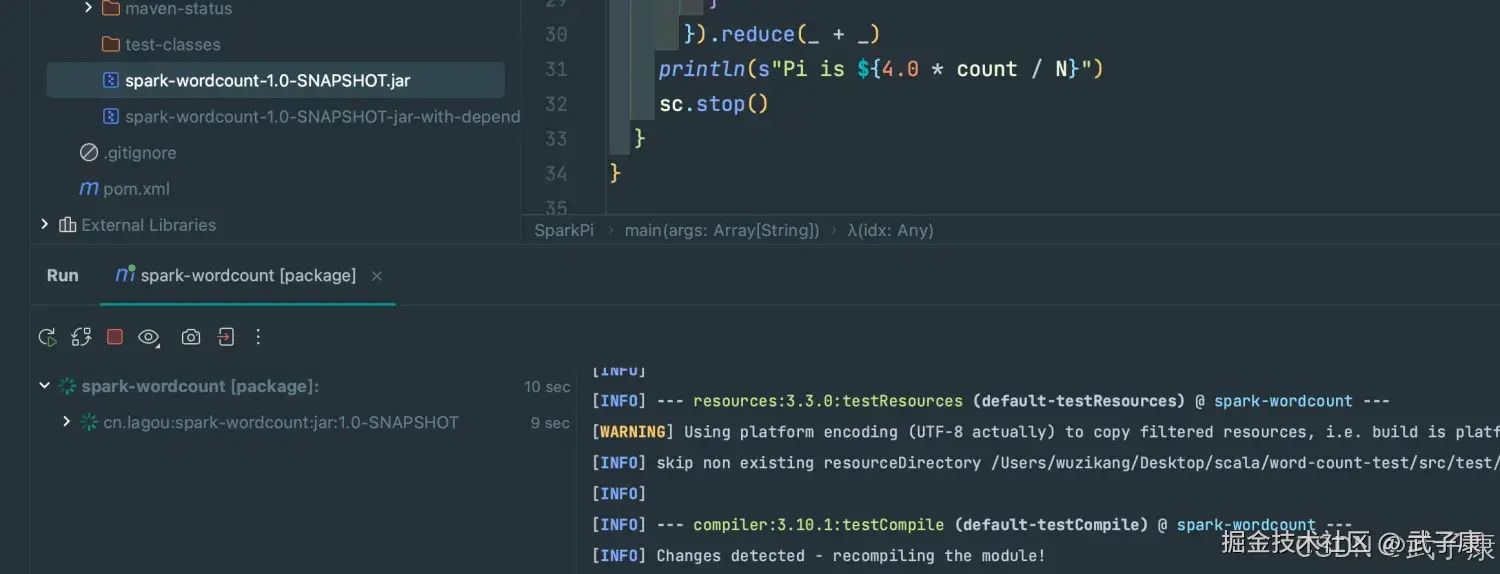Collapse the spark-wordcount [package] build node
Image resolution: width=1500 pixels, height=574 pixels.
pos(44,386)
